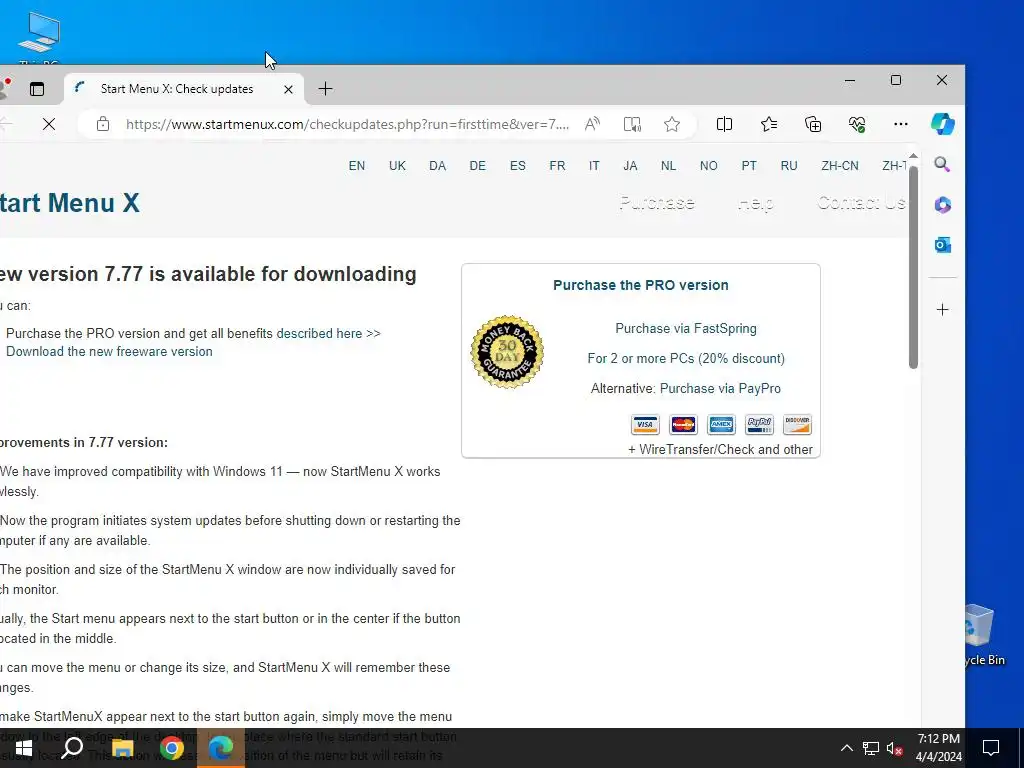Open File Explorer from the taskbar
The width and height of the screenshot is (1024, 768).
[122, 748]
